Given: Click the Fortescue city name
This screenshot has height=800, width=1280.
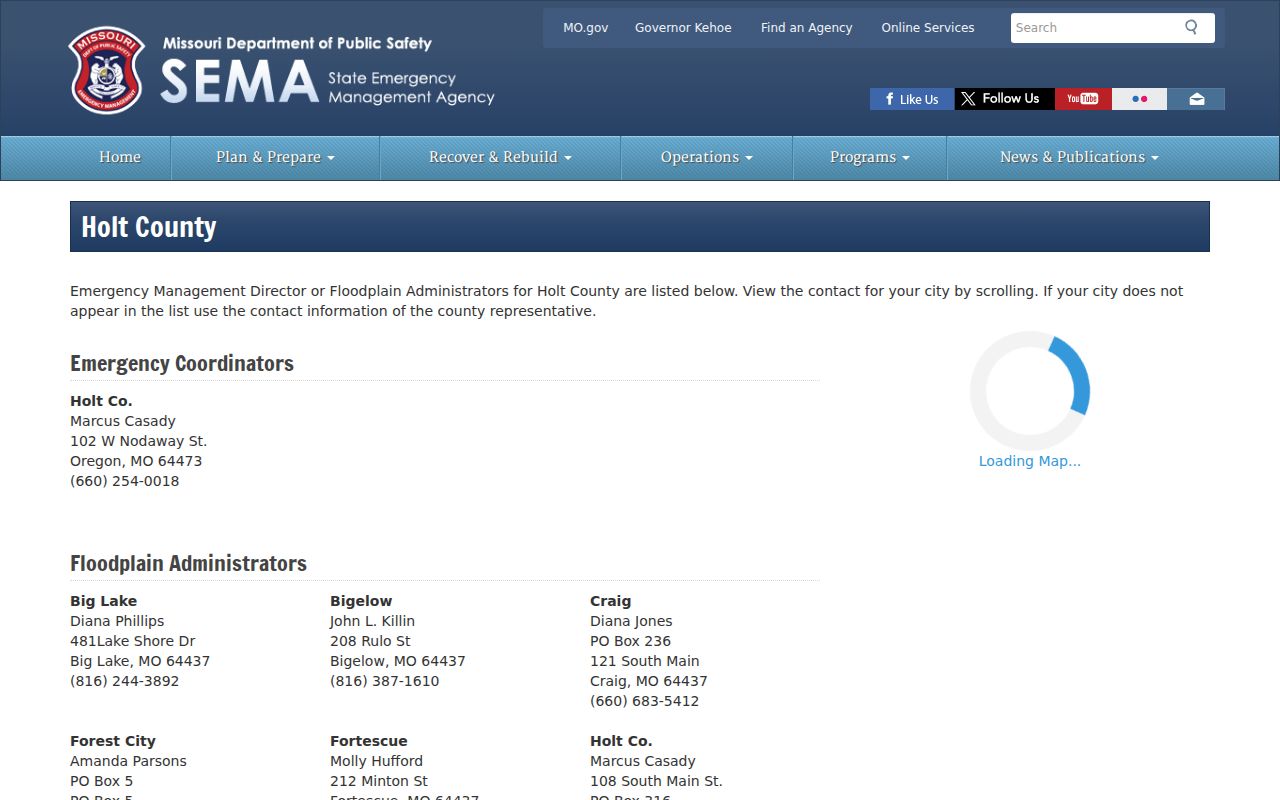Looking at the screenshot, I should click(x=369, y=741).
